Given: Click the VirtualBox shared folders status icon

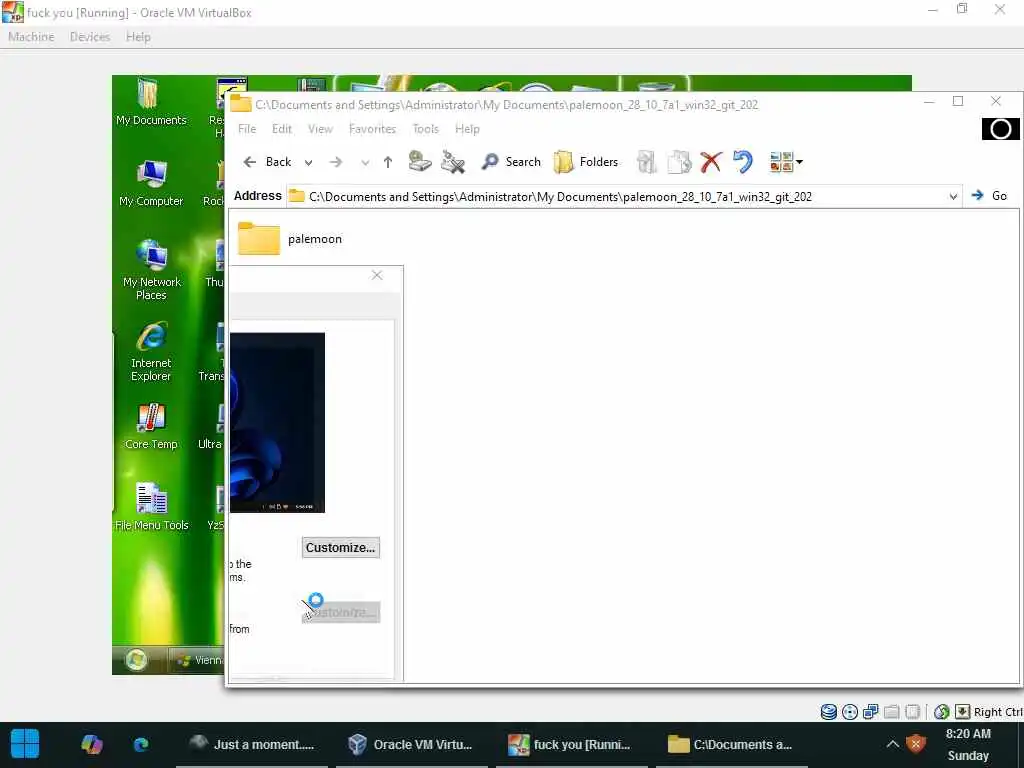Looking at the screenshot, I should click(891, 712).
